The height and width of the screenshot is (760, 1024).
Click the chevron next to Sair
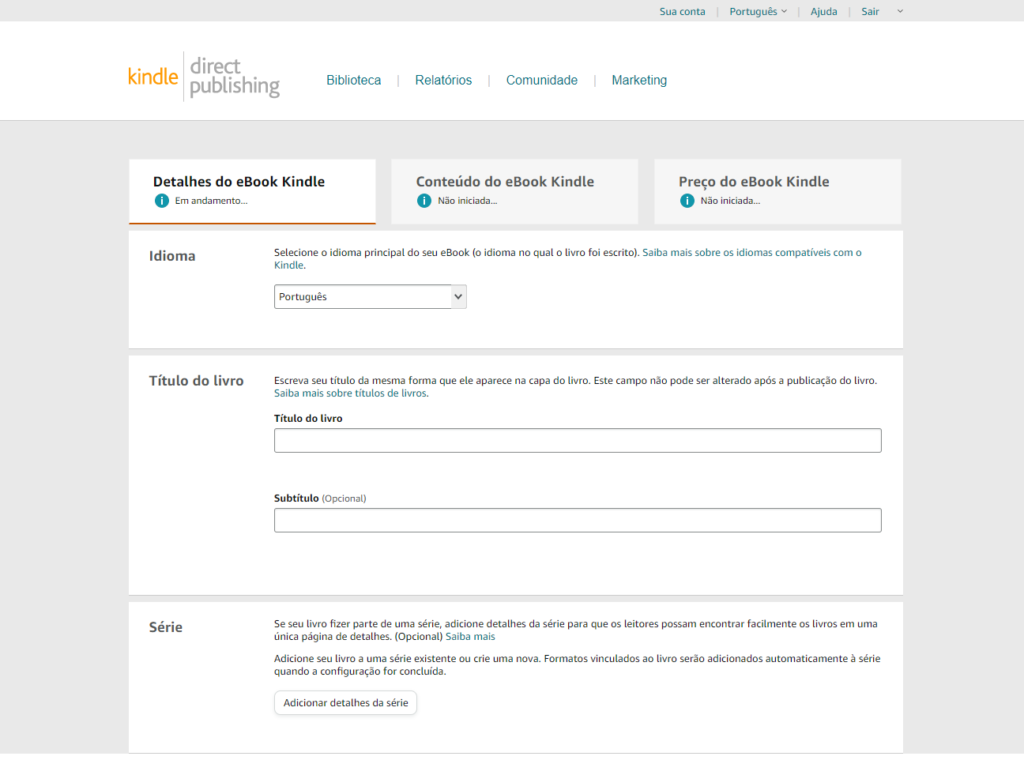point(900,11)
